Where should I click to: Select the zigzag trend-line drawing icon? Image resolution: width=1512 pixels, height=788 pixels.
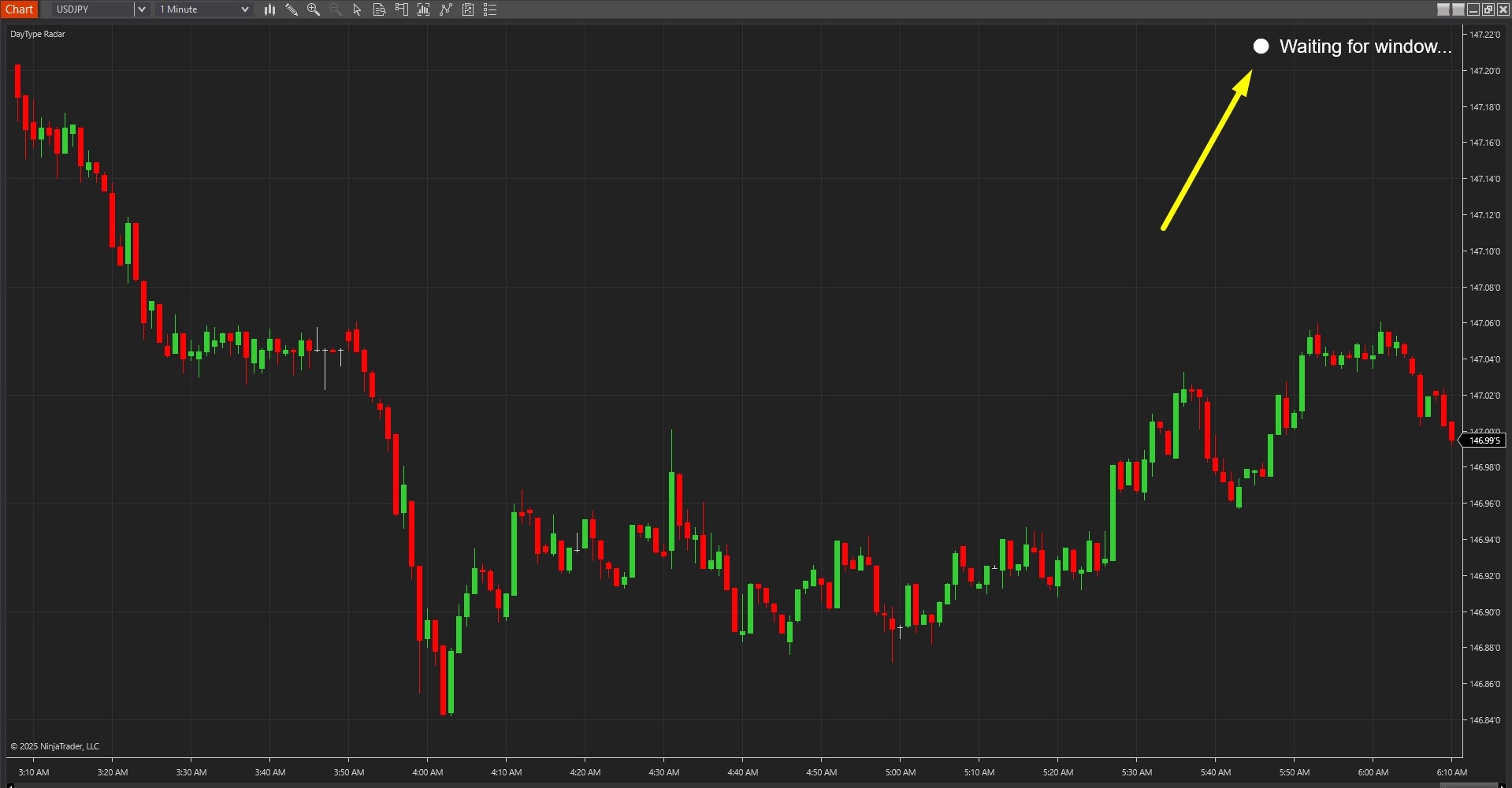click(445, 9)
